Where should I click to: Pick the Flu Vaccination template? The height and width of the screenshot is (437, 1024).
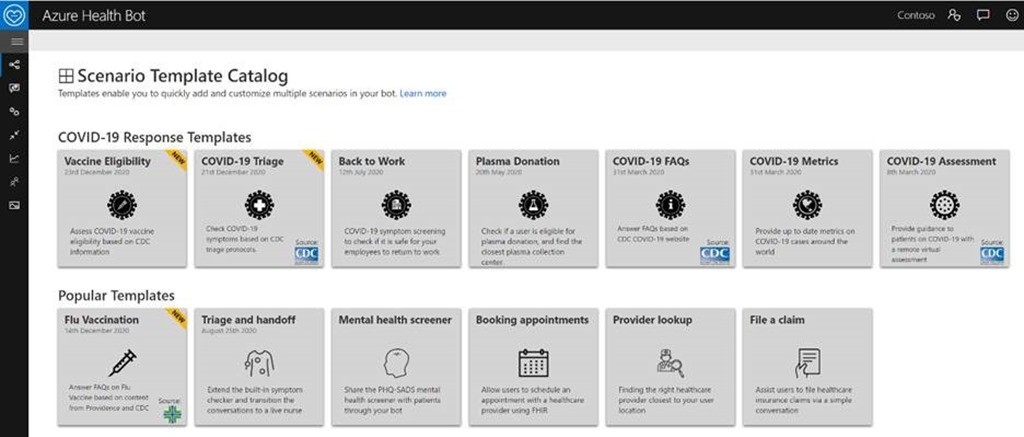122,366
